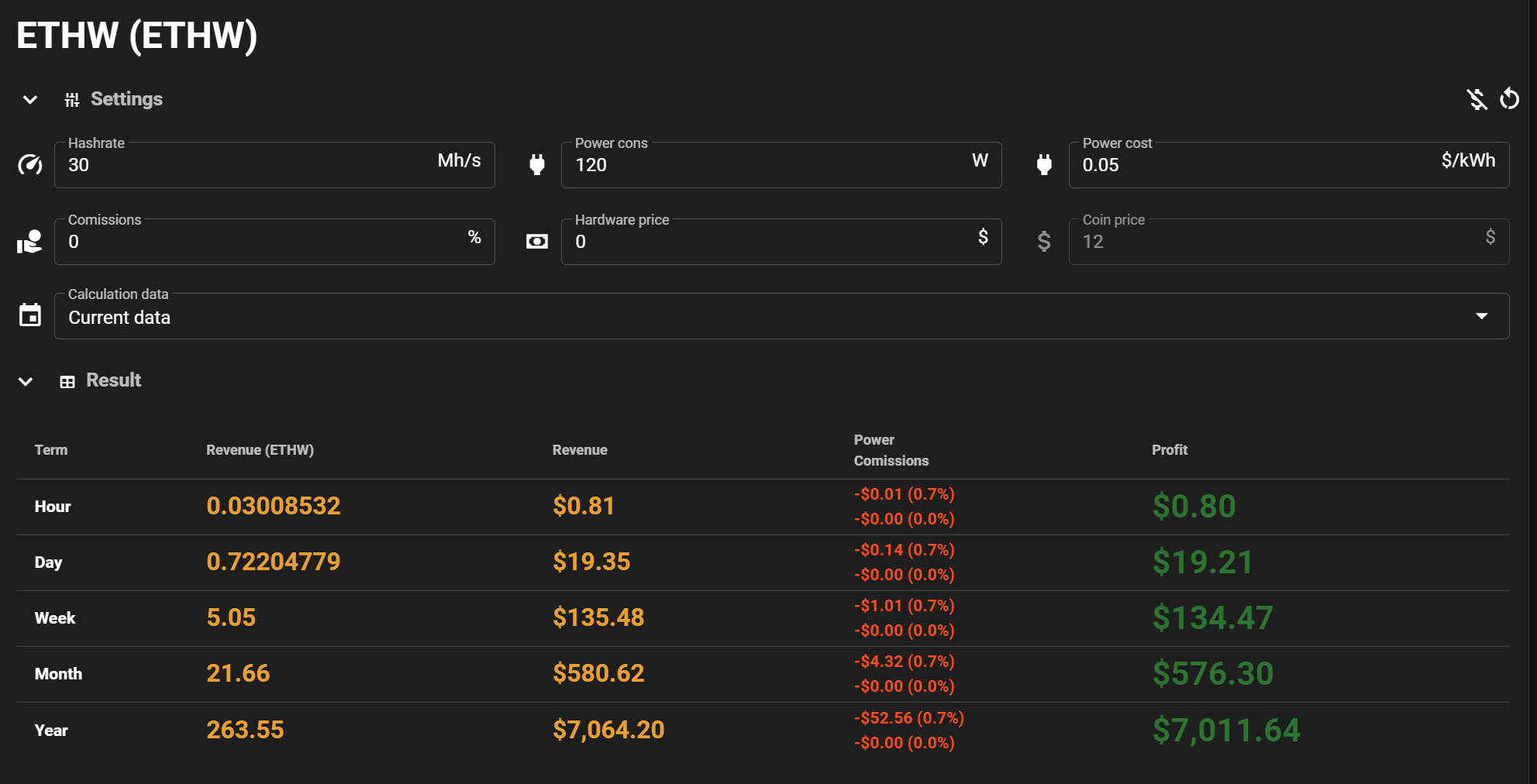
Task: Click the Comissions hand-coin icon
Action: [x=29, y=242]
